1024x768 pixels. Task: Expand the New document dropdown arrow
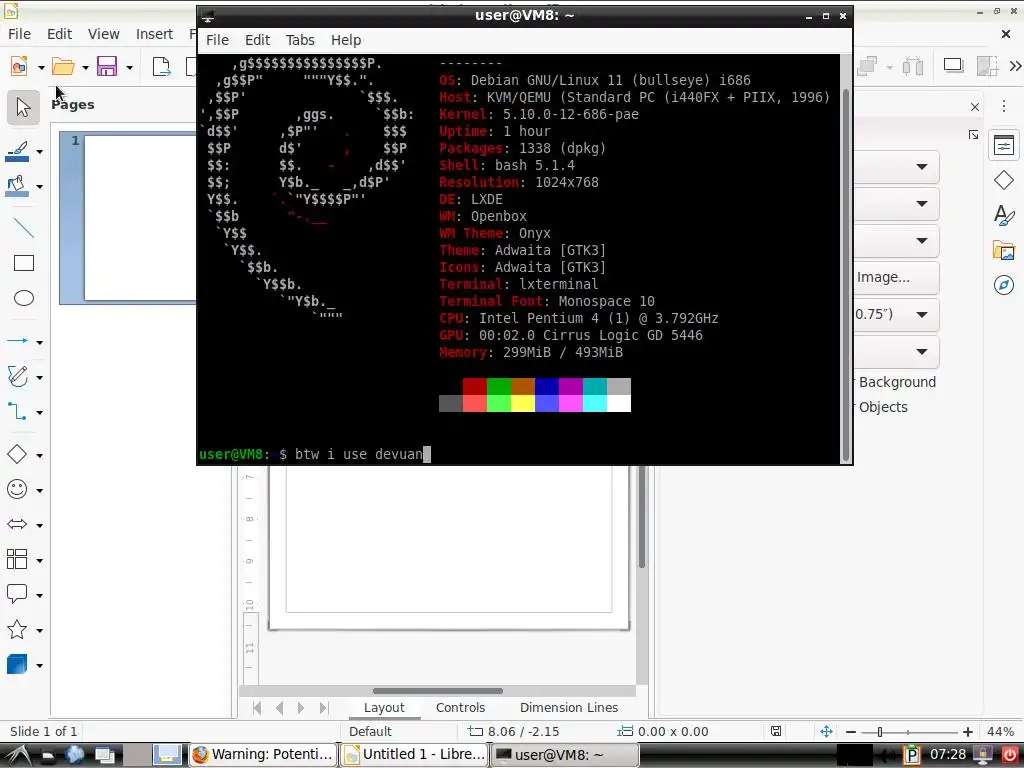click(x=41, y=67)
